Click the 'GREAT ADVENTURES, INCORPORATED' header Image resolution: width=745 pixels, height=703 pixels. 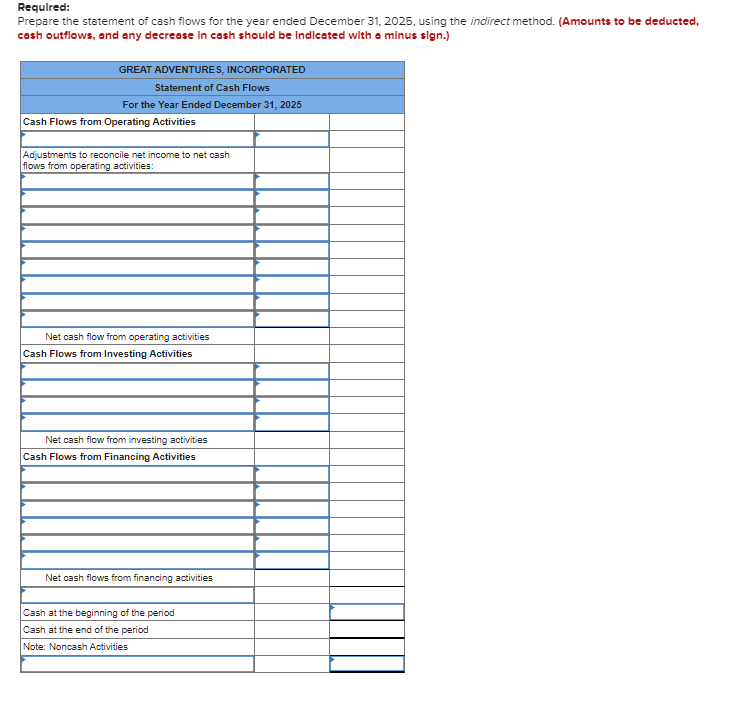(212, 70)
